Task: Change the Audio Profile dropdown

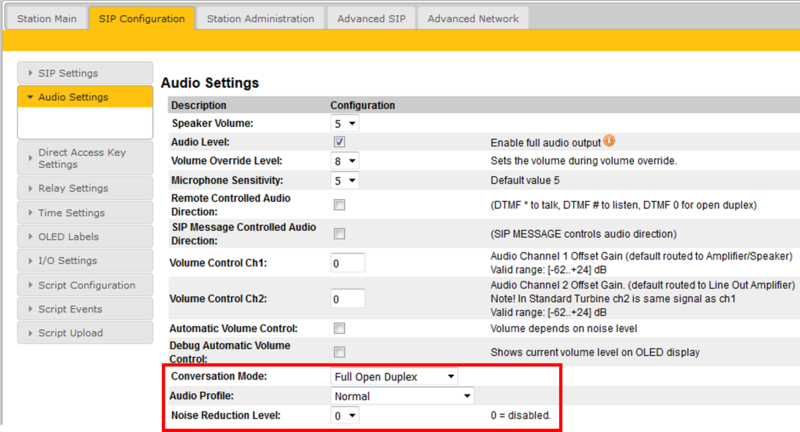Action: [x=402, y=396]
